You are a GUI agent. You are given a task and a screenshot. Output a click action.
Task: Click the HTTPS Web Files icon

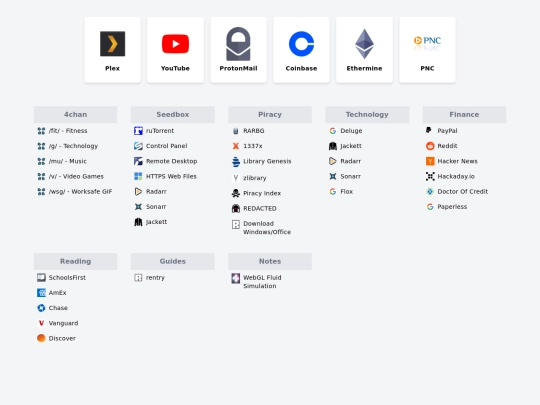138,176
